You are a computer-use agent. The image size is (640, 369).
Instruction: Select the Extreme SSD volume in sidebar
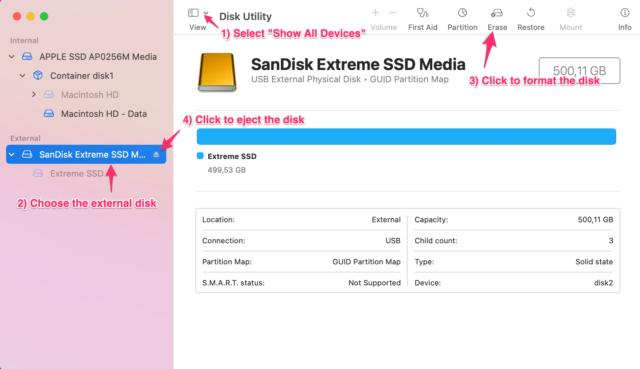77,173
